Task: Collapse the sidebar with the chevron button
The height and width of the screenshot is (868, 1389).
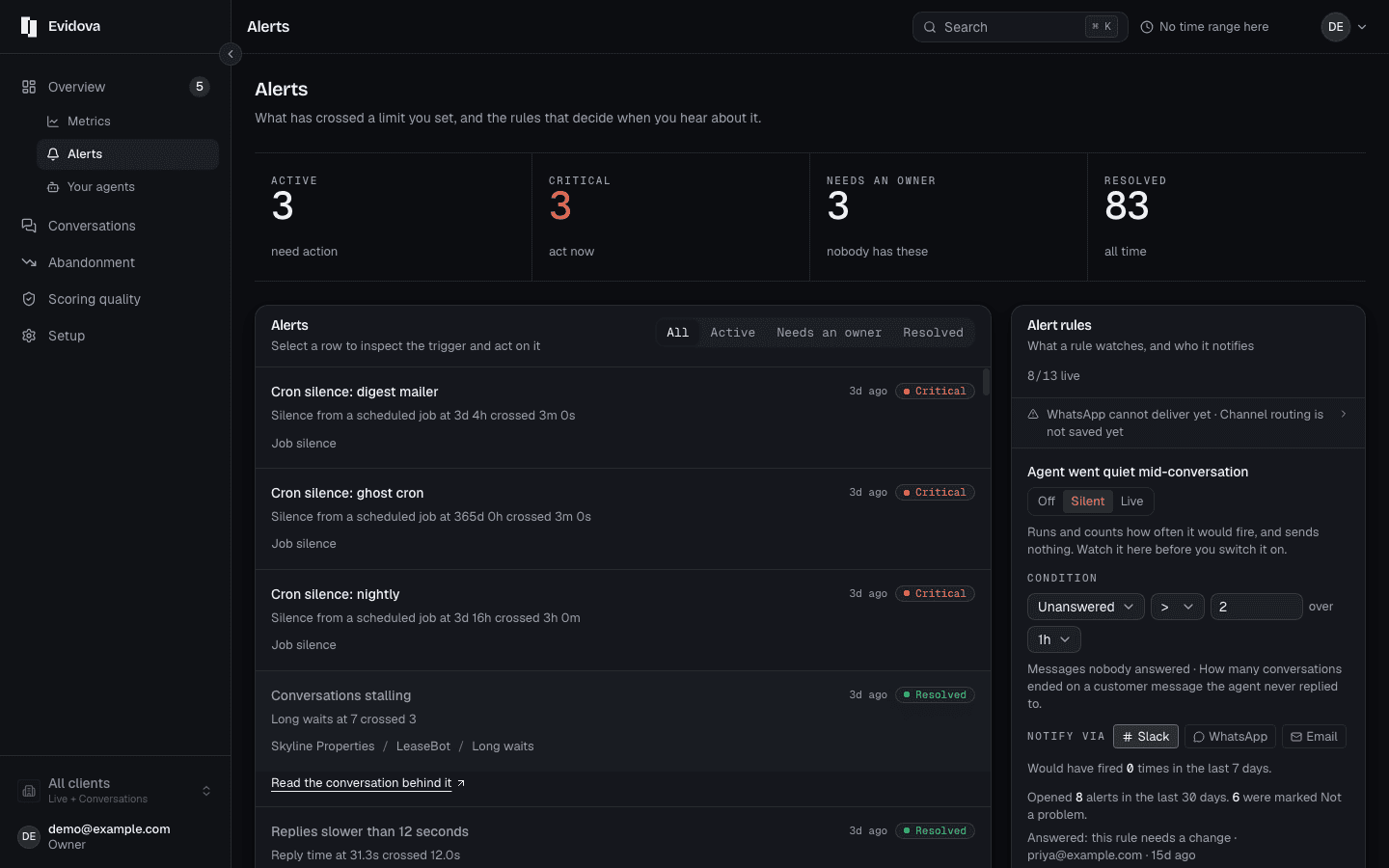Action: point(231,54)
